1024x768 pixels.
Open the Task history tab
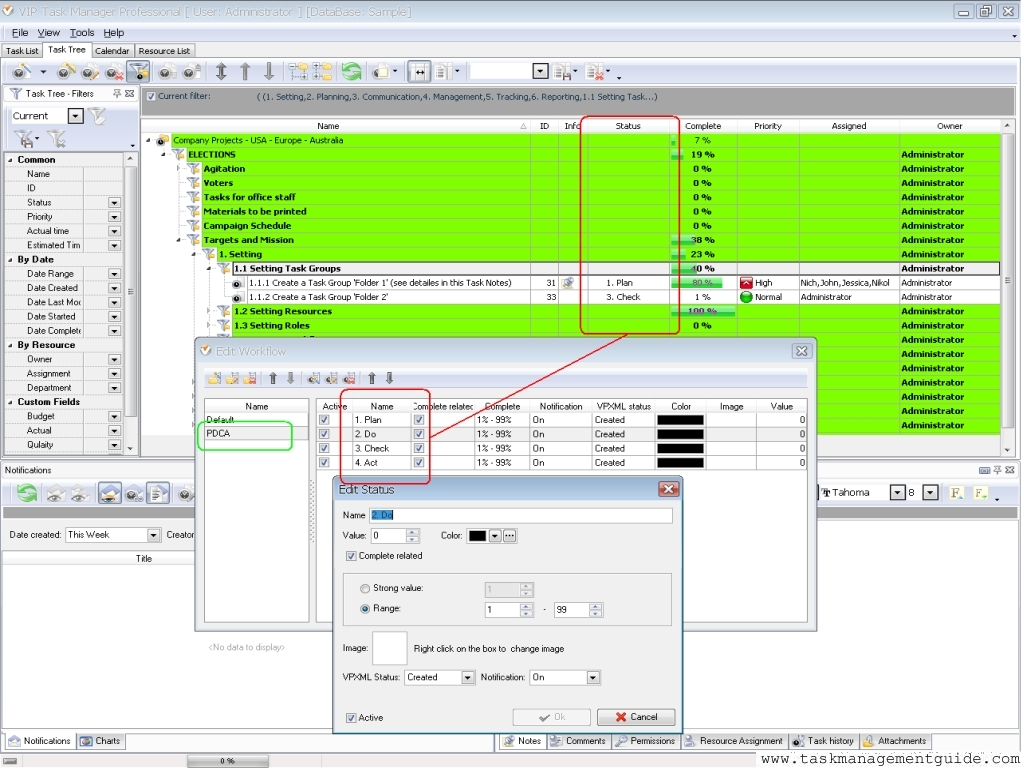(824, 741)
